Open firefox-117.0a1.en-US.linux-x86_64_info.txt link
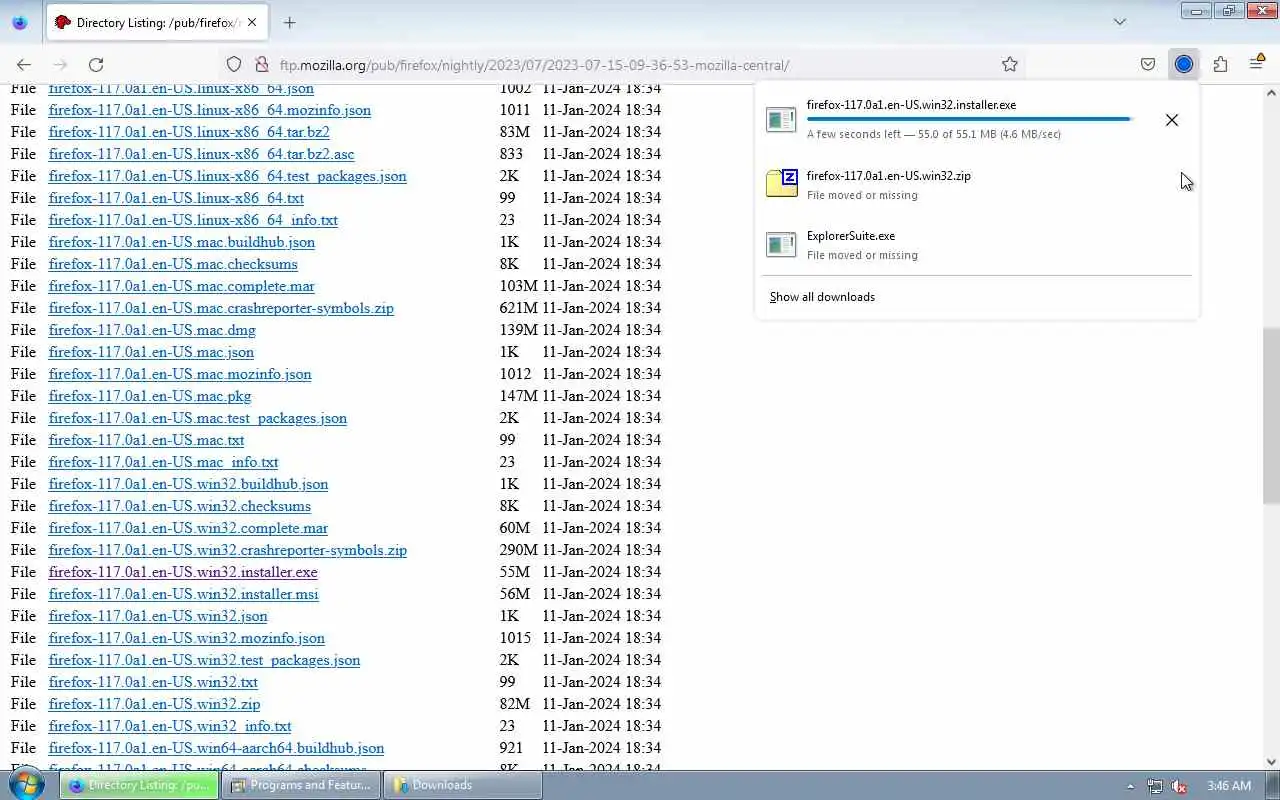Viewport: 1280px width, 800px height. pyautogui.click(x=193, y=220)
